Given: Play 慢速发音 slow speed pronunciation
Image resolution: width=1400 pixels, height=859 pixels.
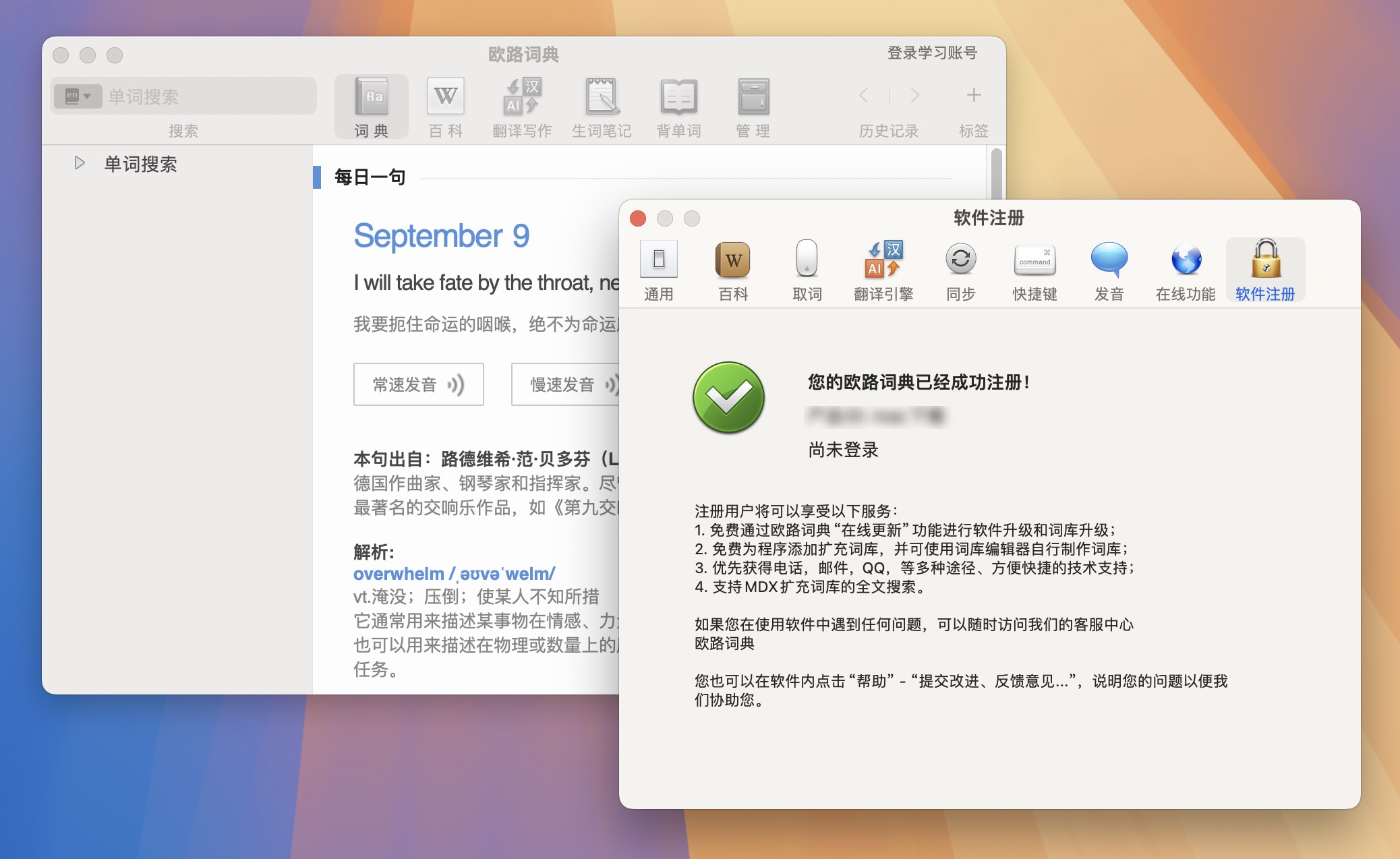Looking at the screenshot, I should [565, 384].
